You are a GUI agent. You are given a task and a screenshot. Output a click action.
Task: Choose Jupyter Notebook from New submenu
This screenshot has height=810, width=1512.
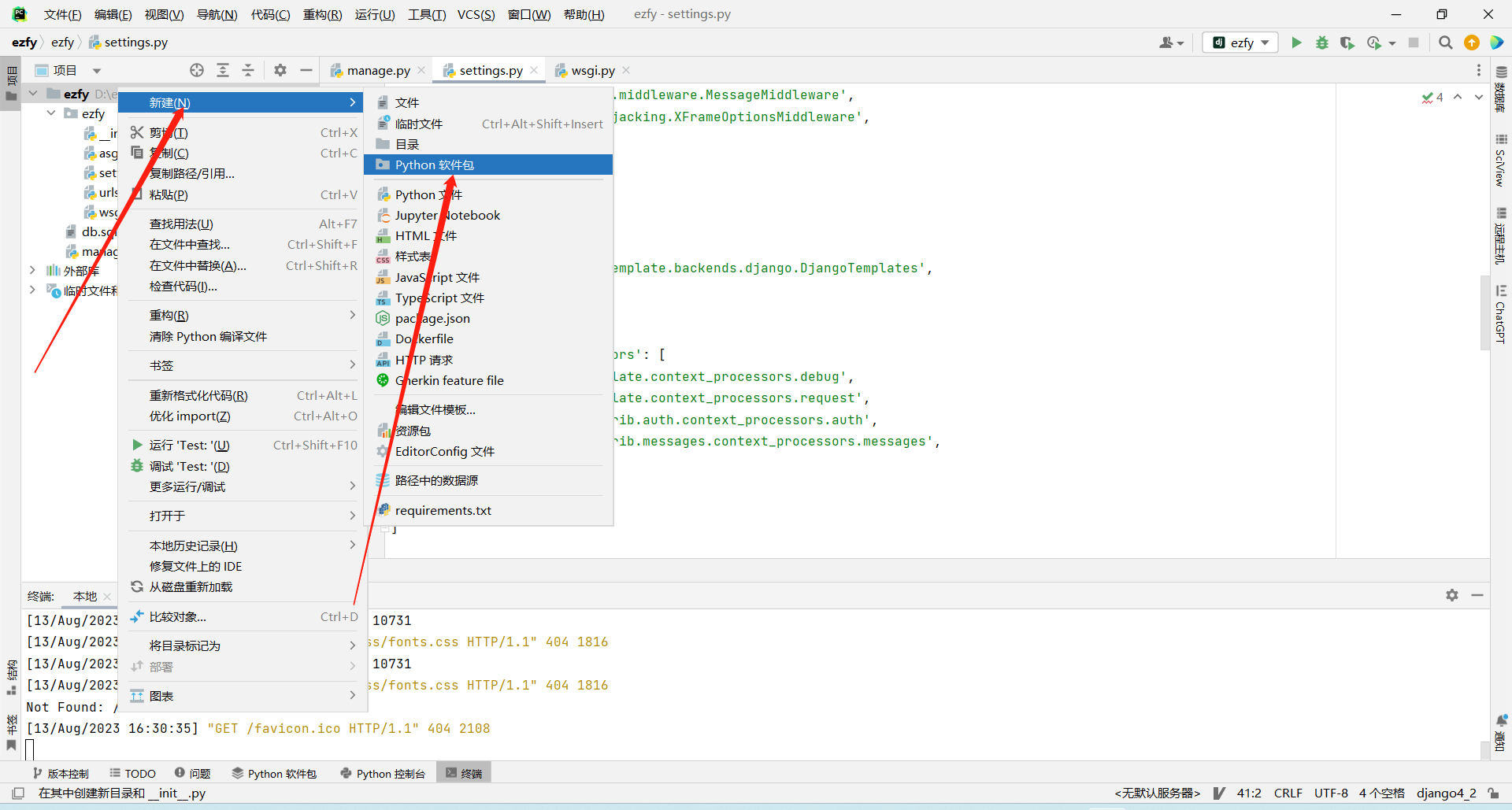pyautogui.click(x=488, y=215)
